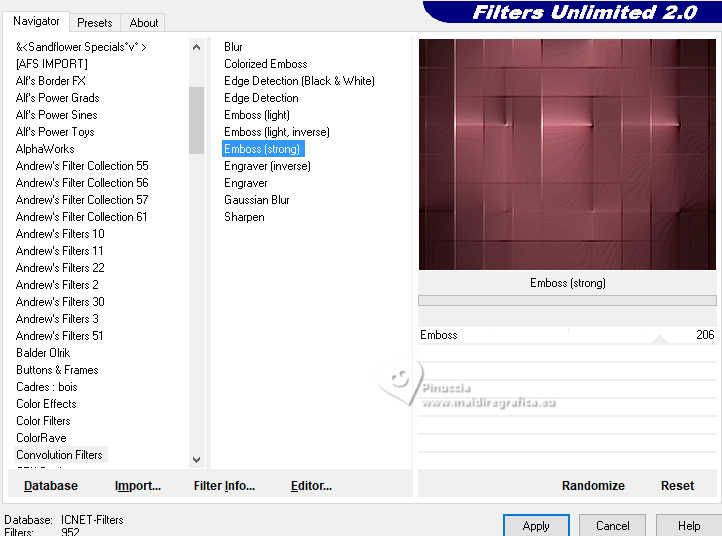The image size is (722, 536).
Task: Select Alf's Power Toys category
Action: (x=55, y=132)
